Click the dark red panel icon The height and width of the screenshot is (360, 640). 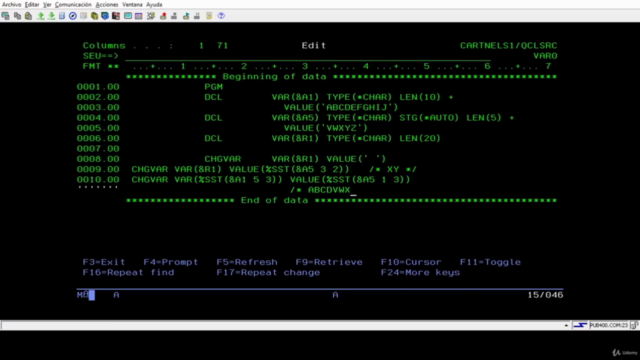point(116,16)
